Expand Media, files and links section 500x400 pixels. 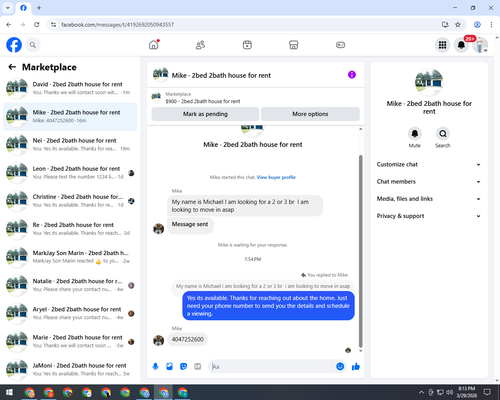[x=429, y=199]
